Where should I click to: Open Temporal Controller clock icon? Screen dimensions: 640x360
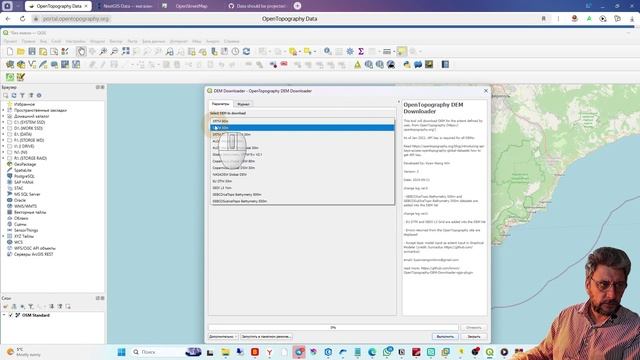(x=236, y=51)
